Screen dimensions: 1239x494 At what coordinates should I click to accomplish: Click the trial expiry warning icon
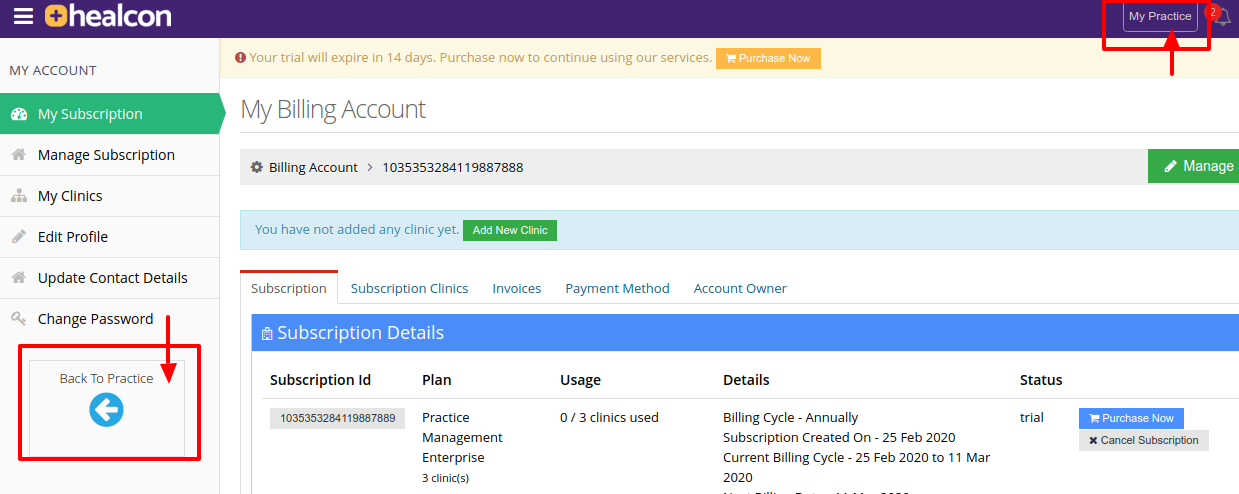point(240,58)
